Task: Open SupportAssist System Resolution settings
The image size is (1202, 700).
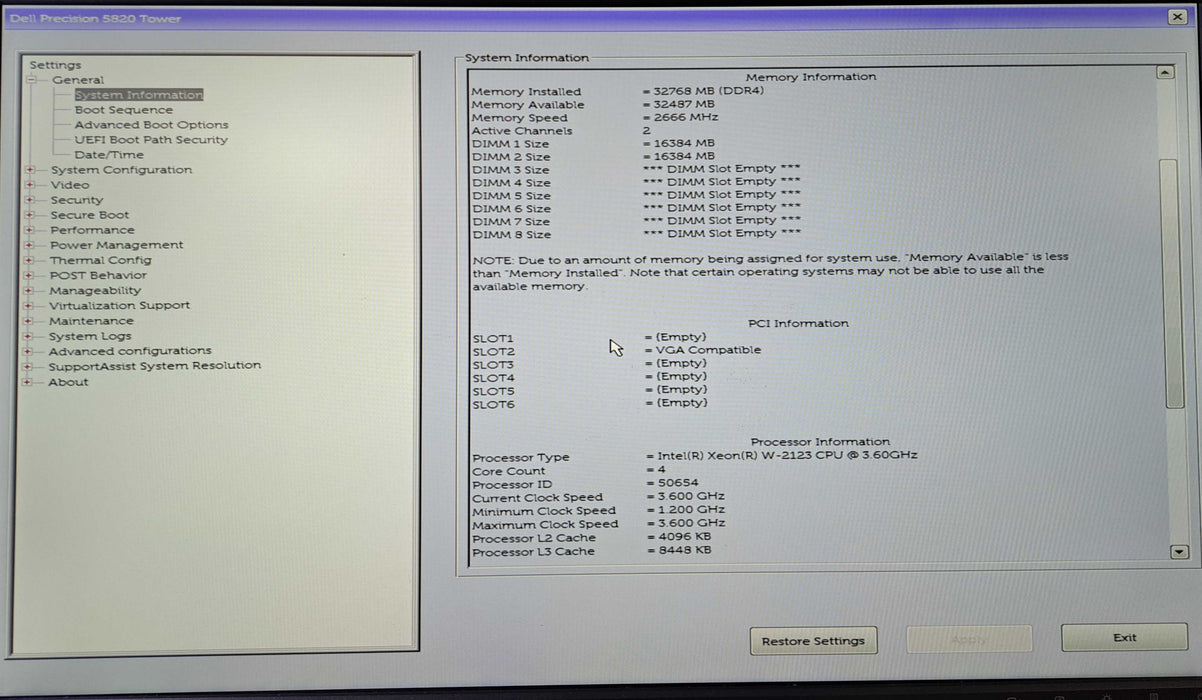Action: (x=156, y=366)
